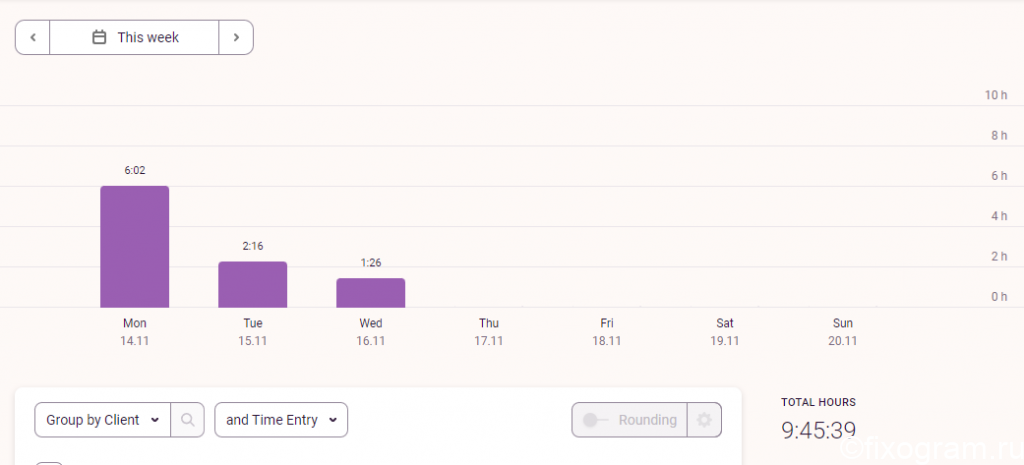Click the Thu 17.11 day label
The image size is (1024, 465).
pos(488,332)
